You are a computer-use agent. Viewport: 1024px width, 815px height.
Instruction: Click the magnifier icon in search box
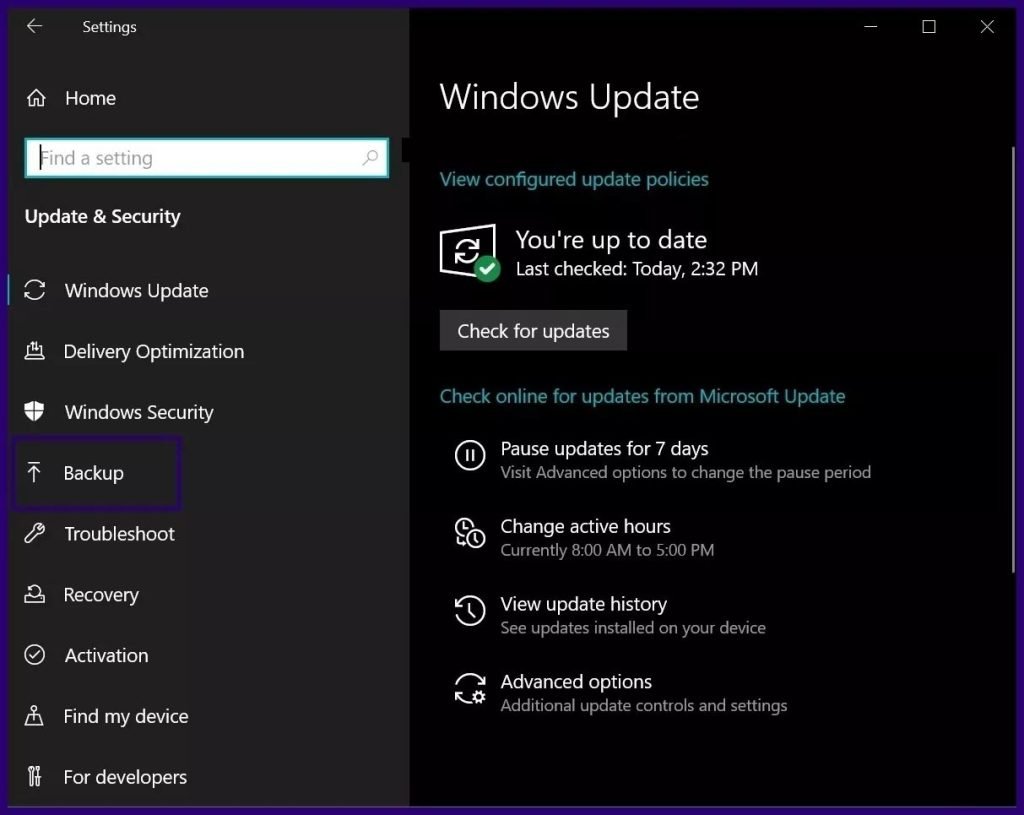[x=370, y=157]
